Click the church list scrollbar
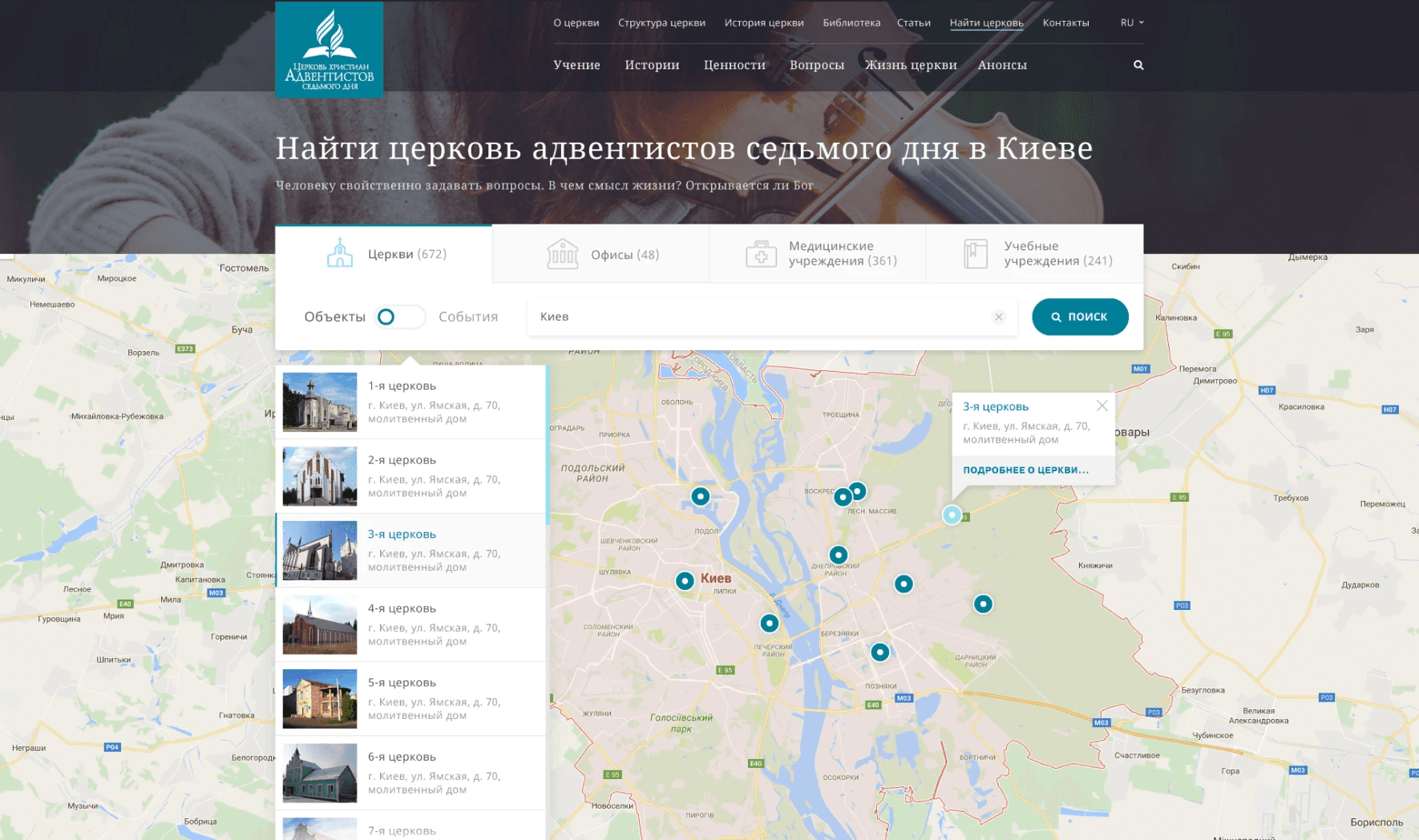The width and height of the screenshot is (1419, 840). (548, 445)
